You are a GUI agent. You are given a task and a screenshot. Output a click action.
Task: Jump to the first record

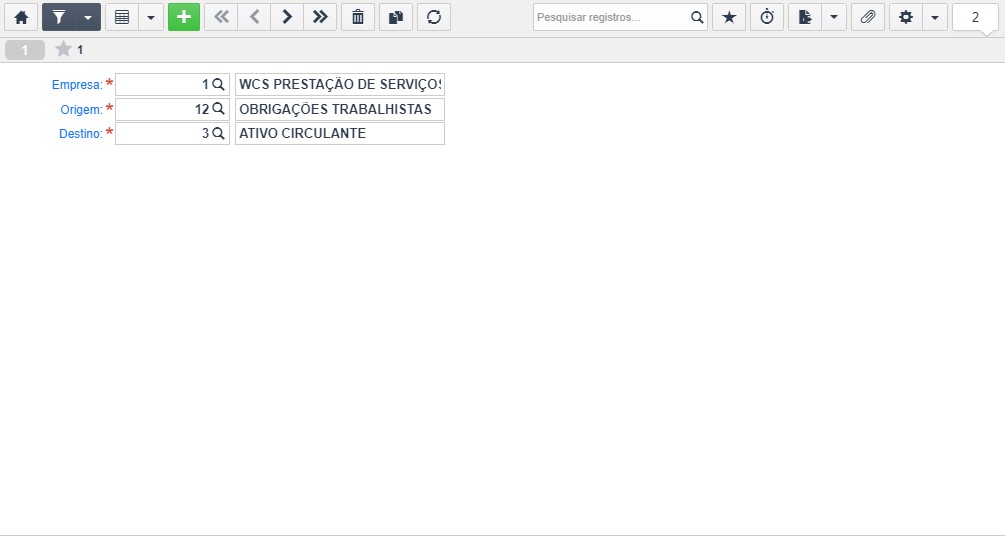221,17
